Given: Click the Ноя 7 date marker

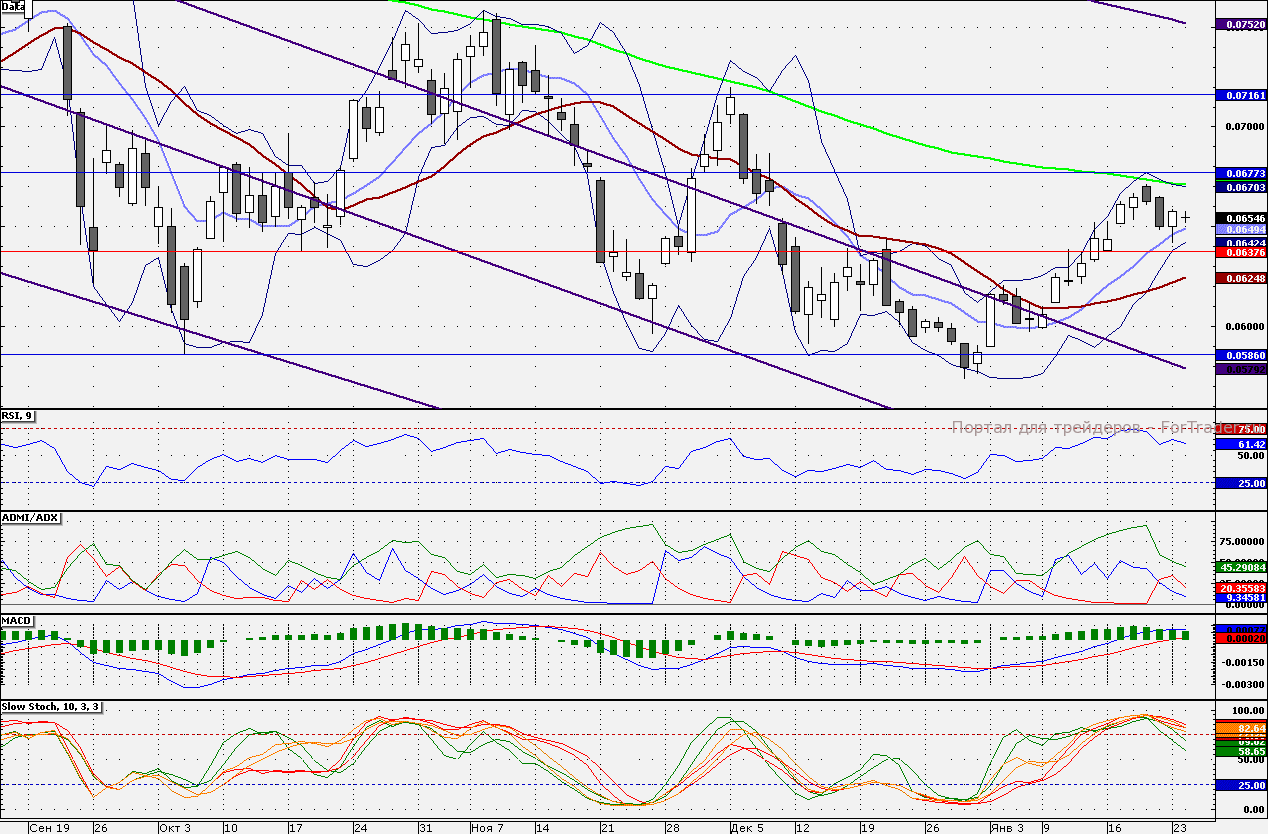Looking at the screenshot, I should coord(487,828).
